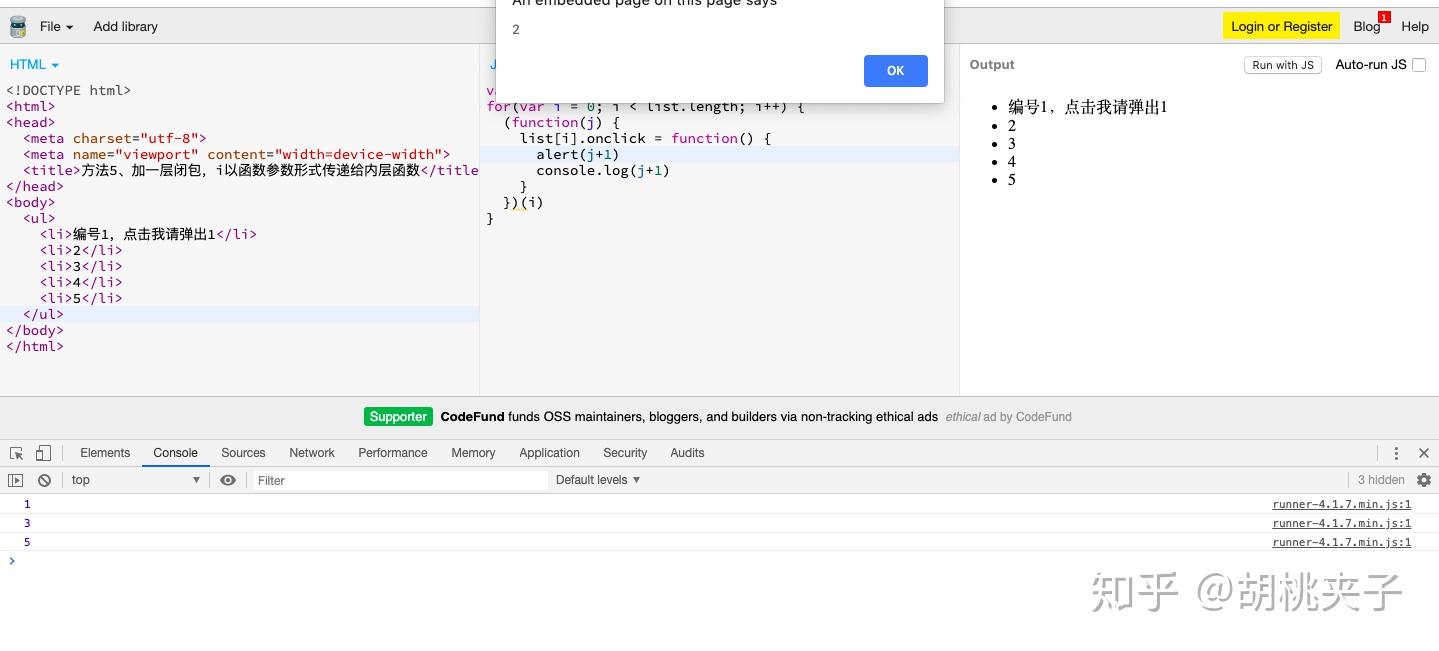The width and height of the screenshot is (1439, 651).
Task: Click Login or Register button
Action: click(x=1281, y=26)
